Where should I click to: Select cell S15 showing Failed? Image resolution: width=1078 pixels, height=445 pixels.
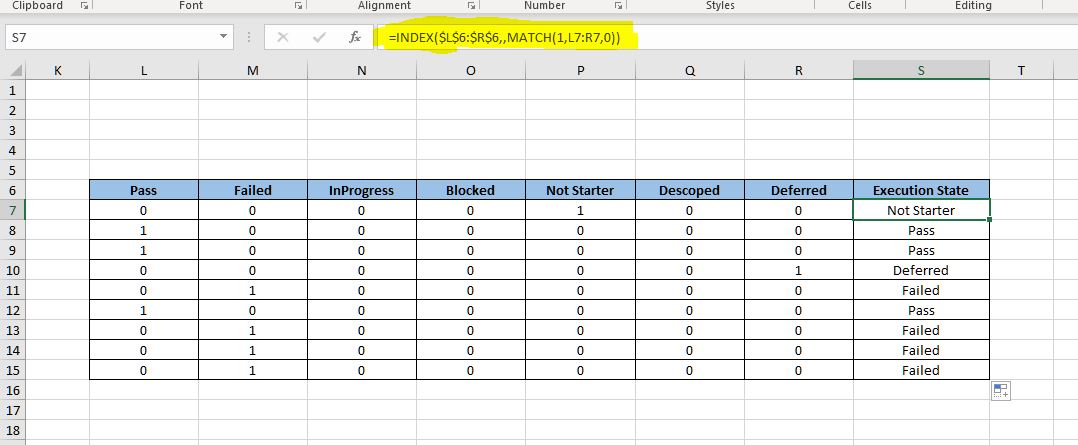tap(921, 370)
